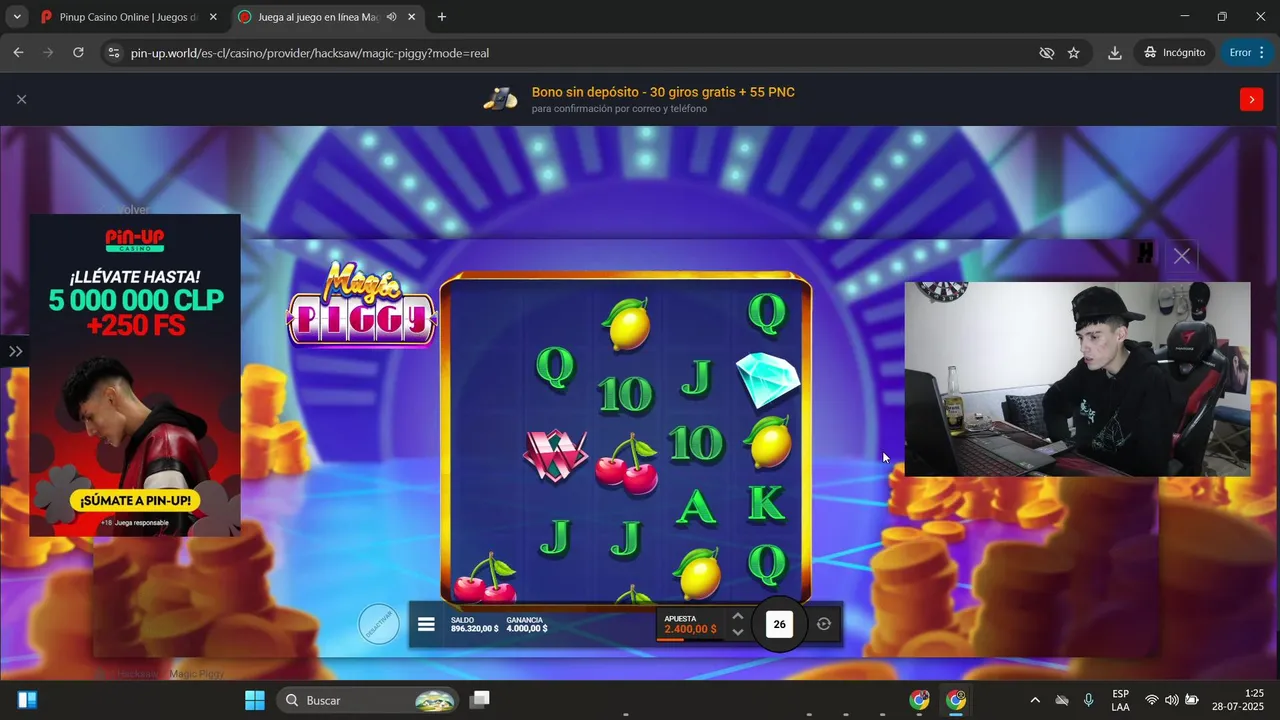Close the game overlay with the X
This screenshot has width=1280, height=720.
pos(1182,256)
